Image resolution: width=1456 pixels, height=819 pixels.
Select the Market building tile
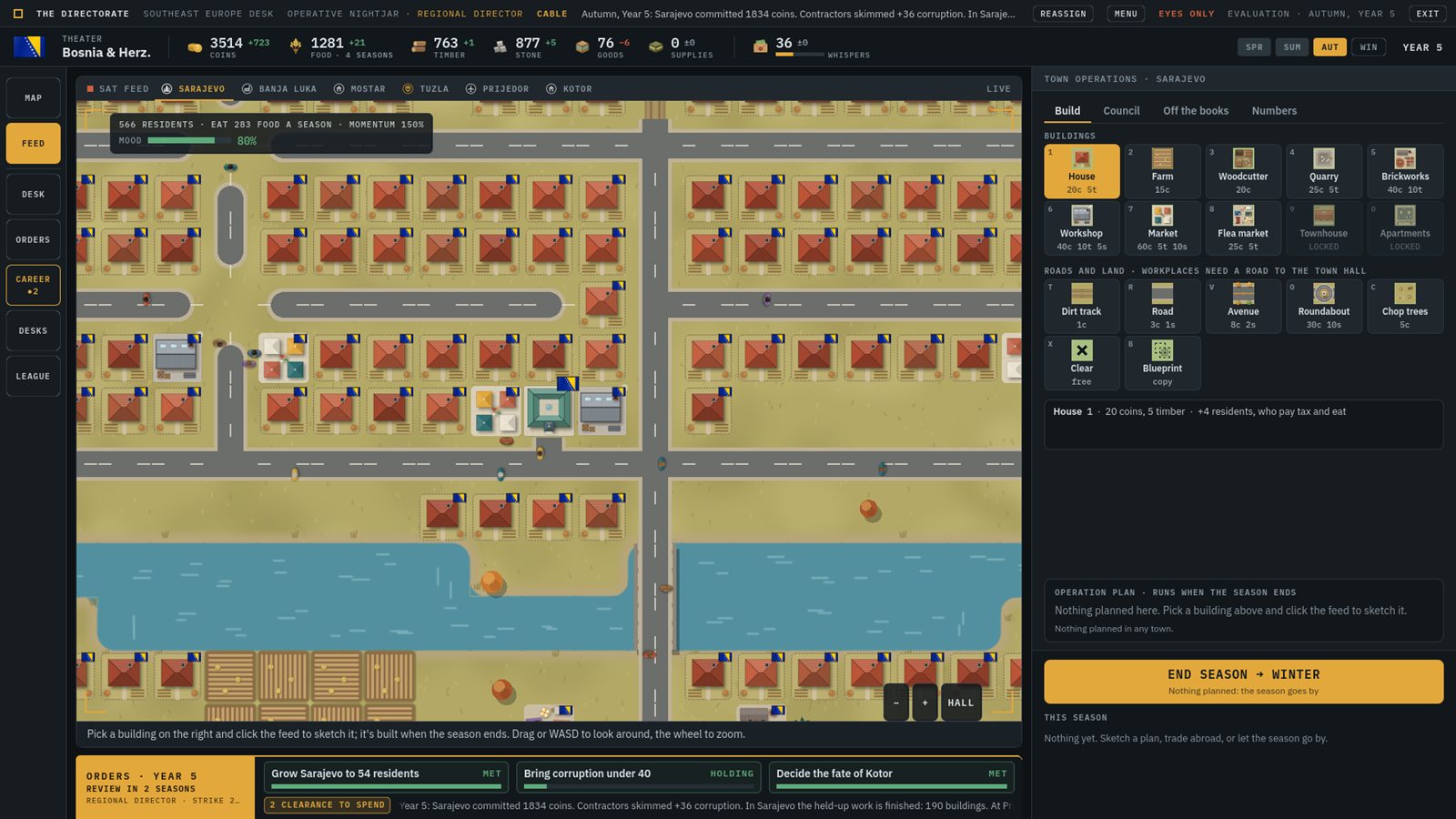point(1162,227)
